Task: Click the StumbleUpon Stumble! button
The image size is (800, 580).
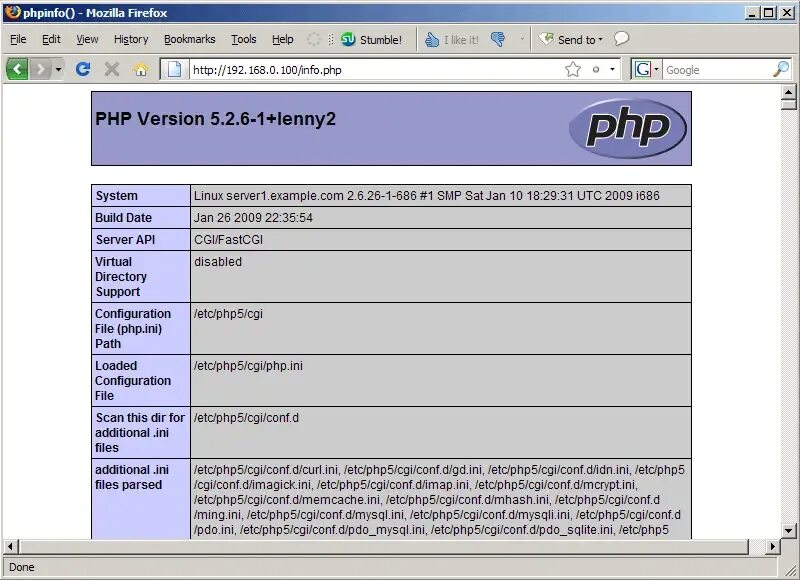Action: coord(371,39)
